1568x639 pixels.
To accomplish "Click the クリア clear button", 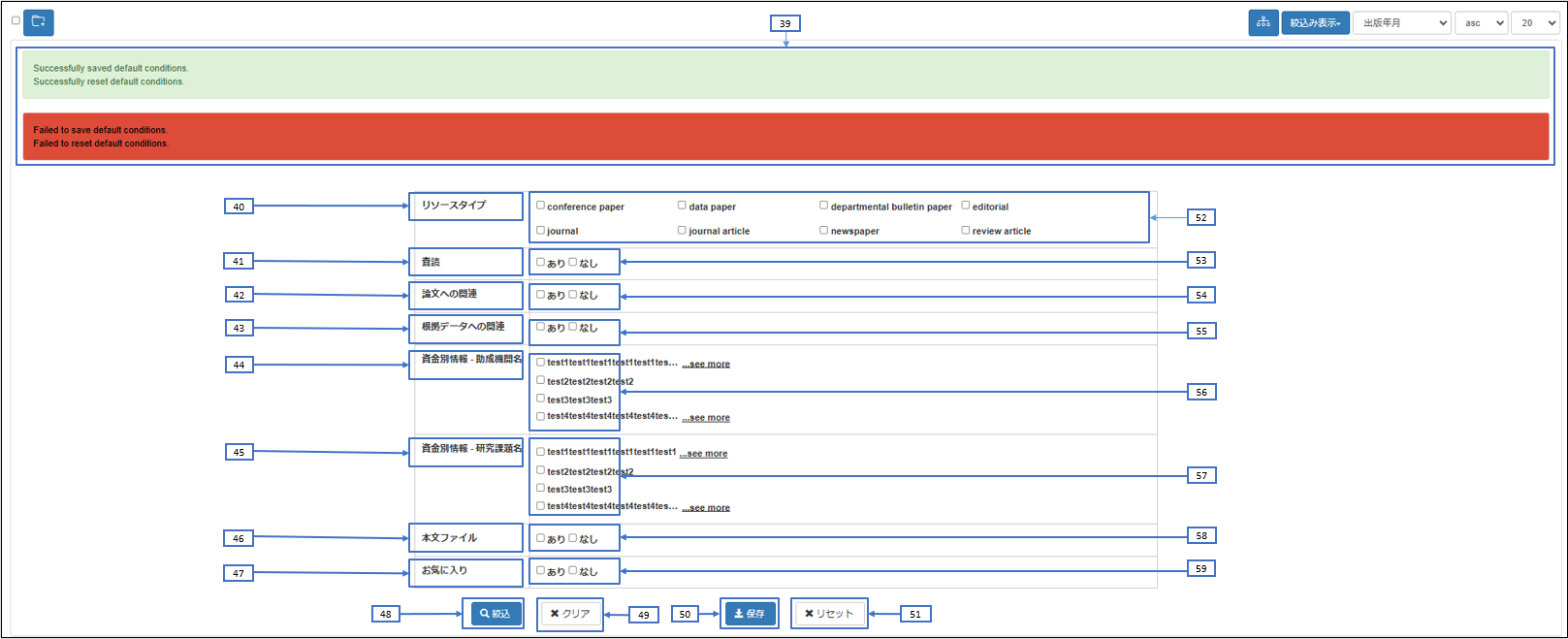I will (x=570, y=614).
